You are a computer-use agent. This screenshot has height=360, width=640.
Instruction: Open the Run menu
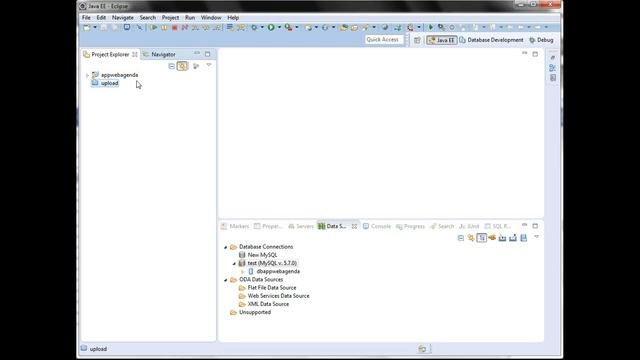click(190, 18)
